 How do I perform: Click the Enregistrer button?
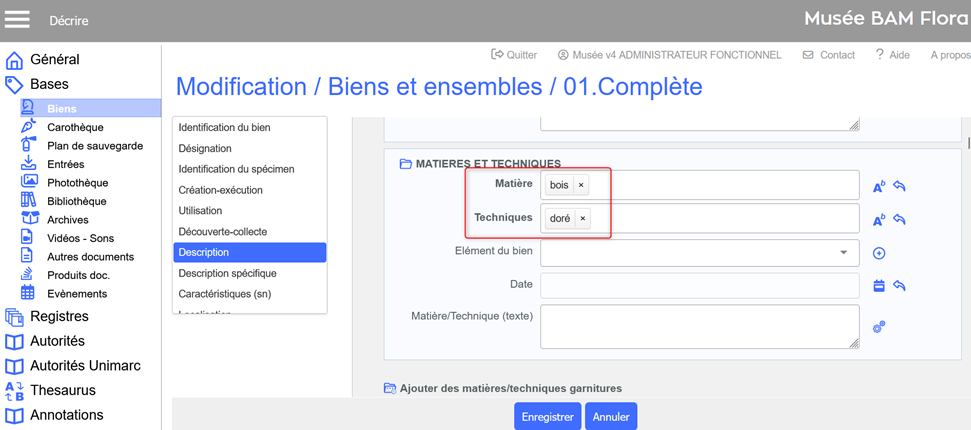pos(547,416)
